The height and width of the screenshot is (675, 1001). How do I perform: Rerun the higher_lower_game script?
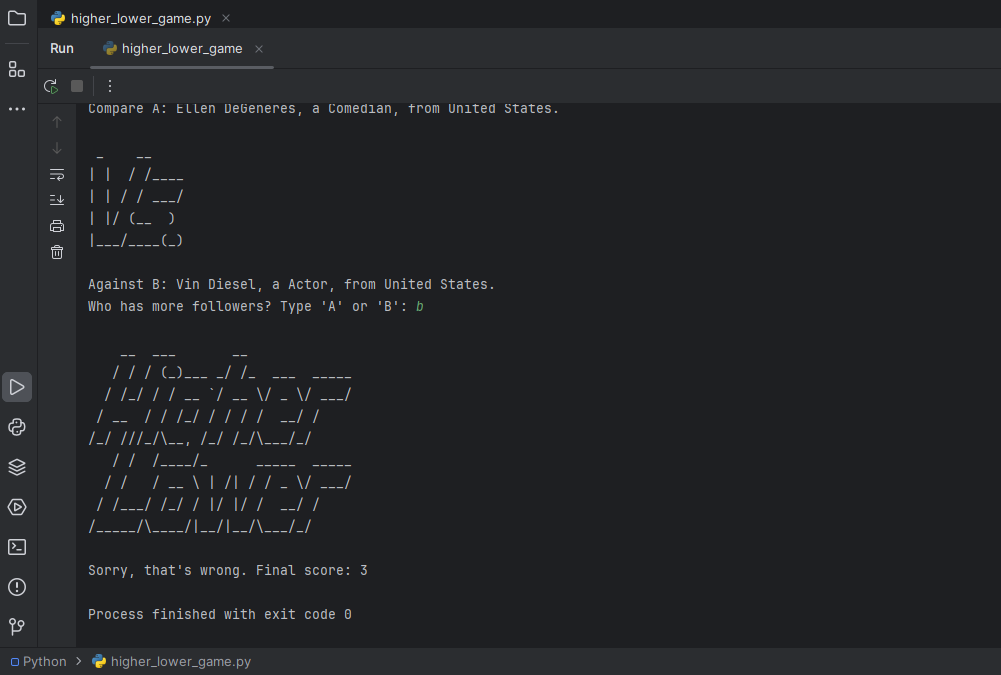tap(51, 86)
